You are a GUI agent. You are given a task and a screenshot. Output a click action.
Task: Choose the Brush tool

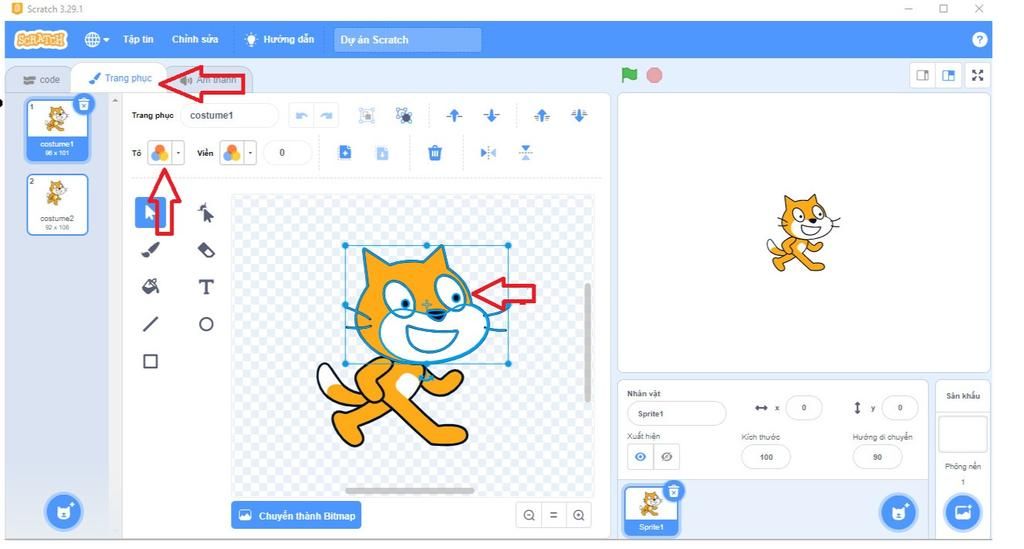(x=150, y=250)
